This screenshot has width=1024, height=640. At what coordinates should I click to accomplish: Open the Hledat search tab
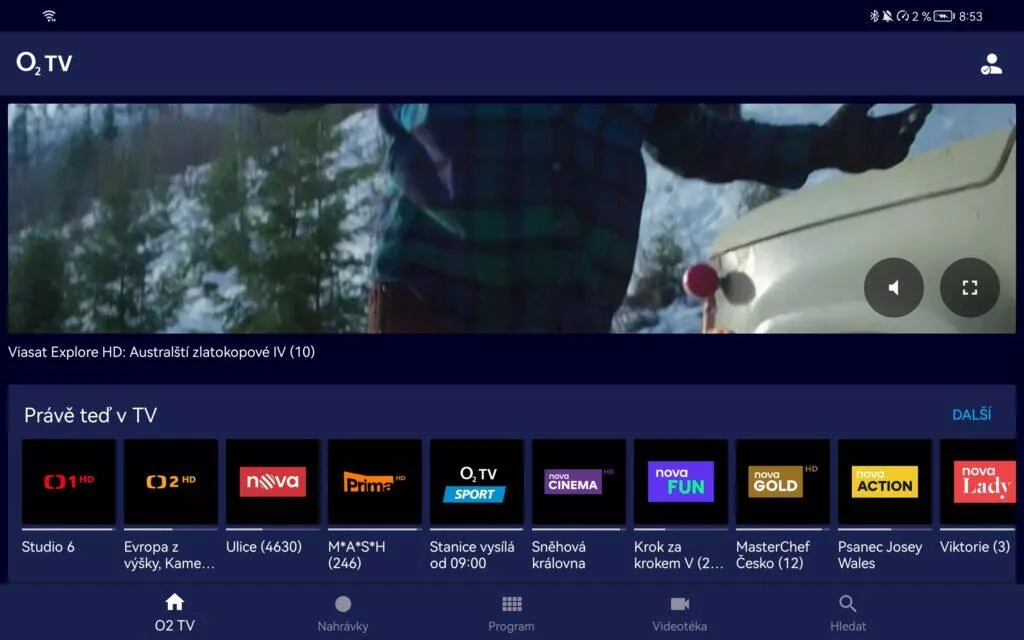click(848, 613)
